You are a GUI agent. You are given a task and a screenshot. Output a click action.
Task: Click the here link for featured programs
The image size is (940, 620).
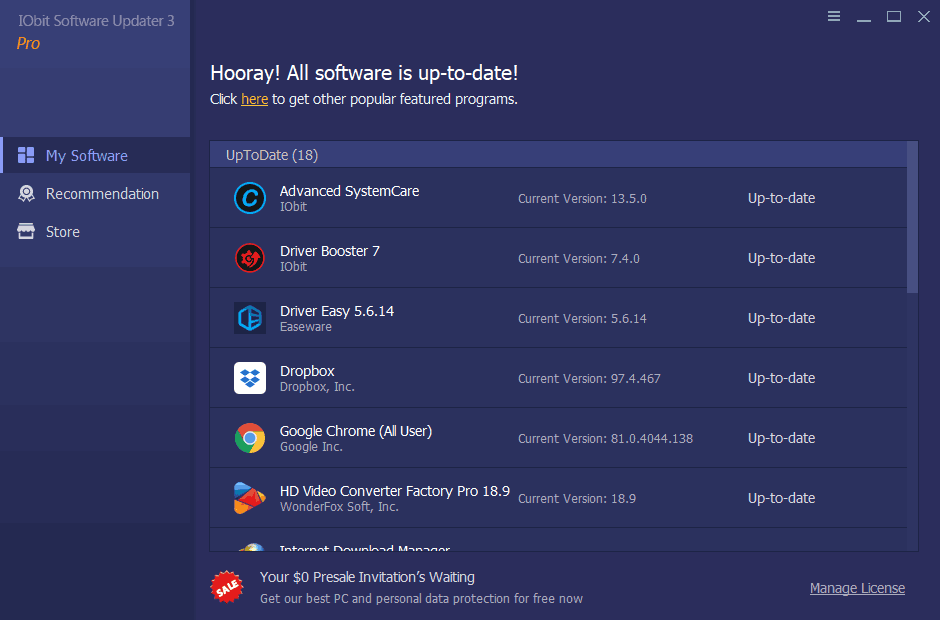[254, 98]
